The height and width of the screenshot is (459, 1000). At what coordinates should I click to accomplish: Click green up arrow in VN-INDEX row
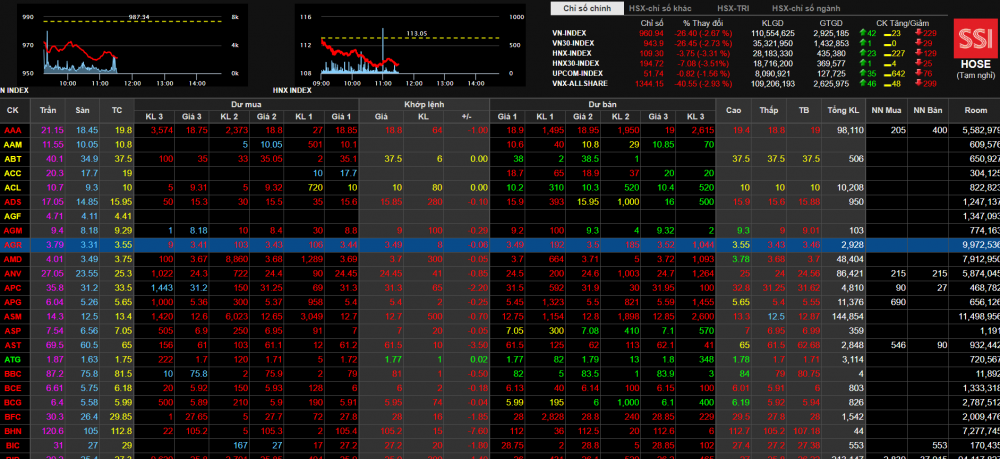coord(862,33)
